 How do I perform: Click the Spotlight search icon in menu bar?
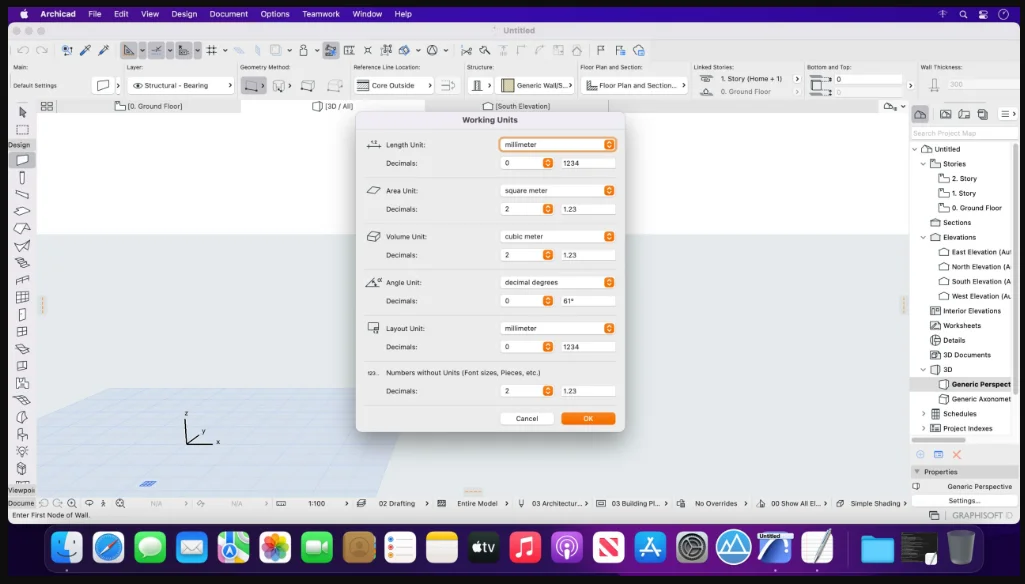tap(963, 14)
